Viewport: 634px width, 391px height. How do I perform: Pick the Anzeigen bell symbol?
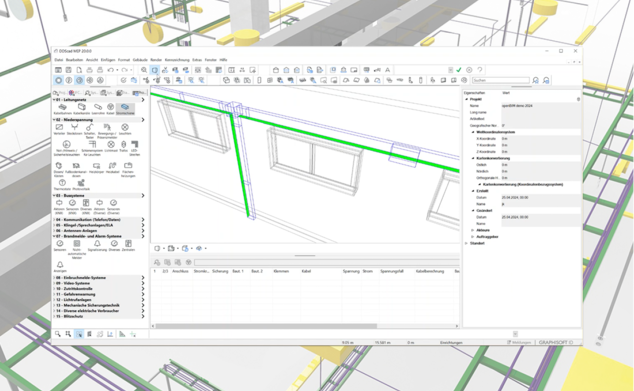60,264
